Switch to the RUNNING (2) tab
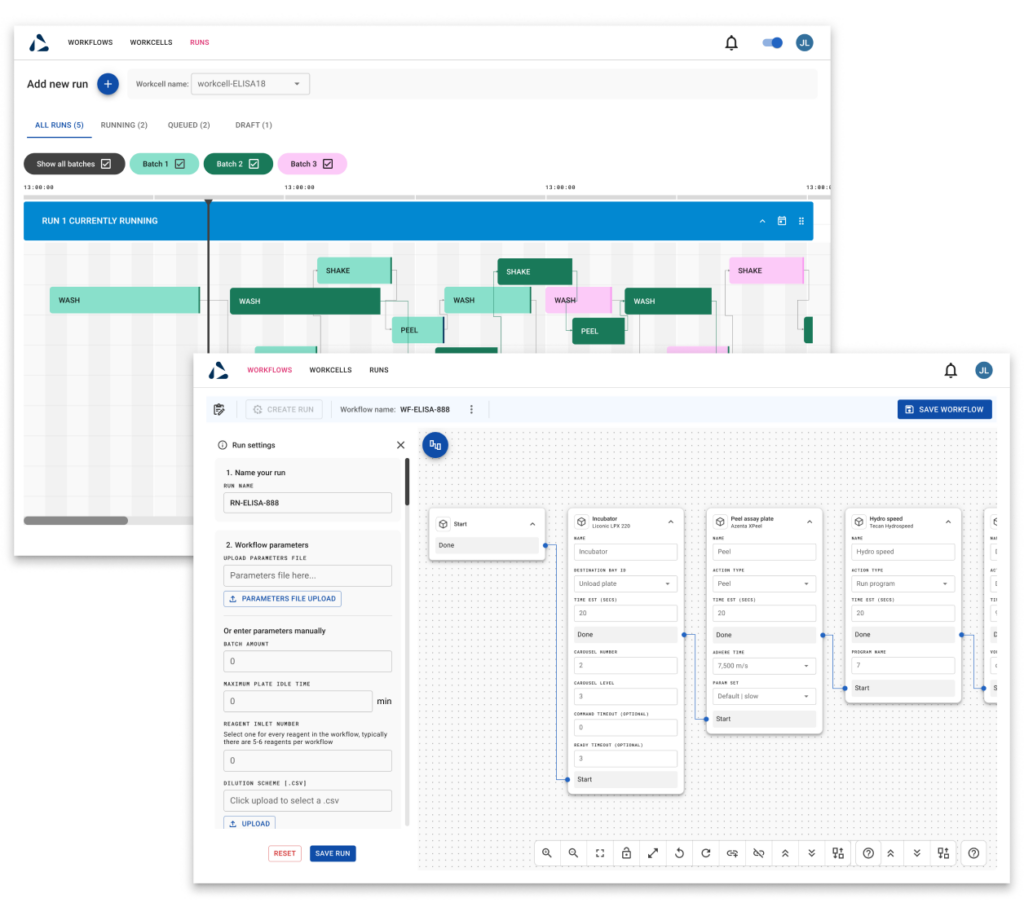This screenshot has height=916, width=1024. 123,125
